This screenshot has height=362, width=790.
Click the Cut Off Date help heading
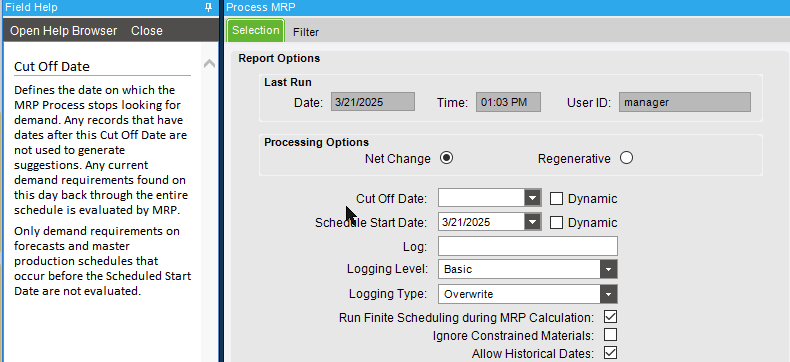[x=51, y=66]
